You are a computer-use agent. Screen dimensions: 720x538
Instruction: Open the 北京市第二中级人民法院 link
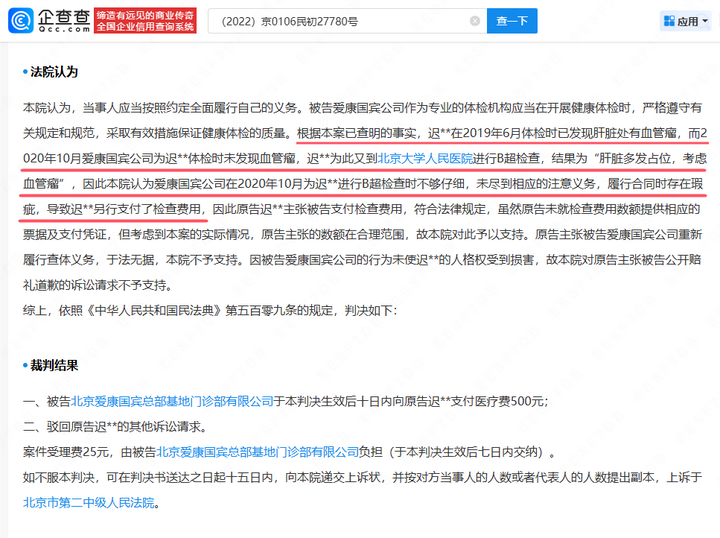pos(89,503)
